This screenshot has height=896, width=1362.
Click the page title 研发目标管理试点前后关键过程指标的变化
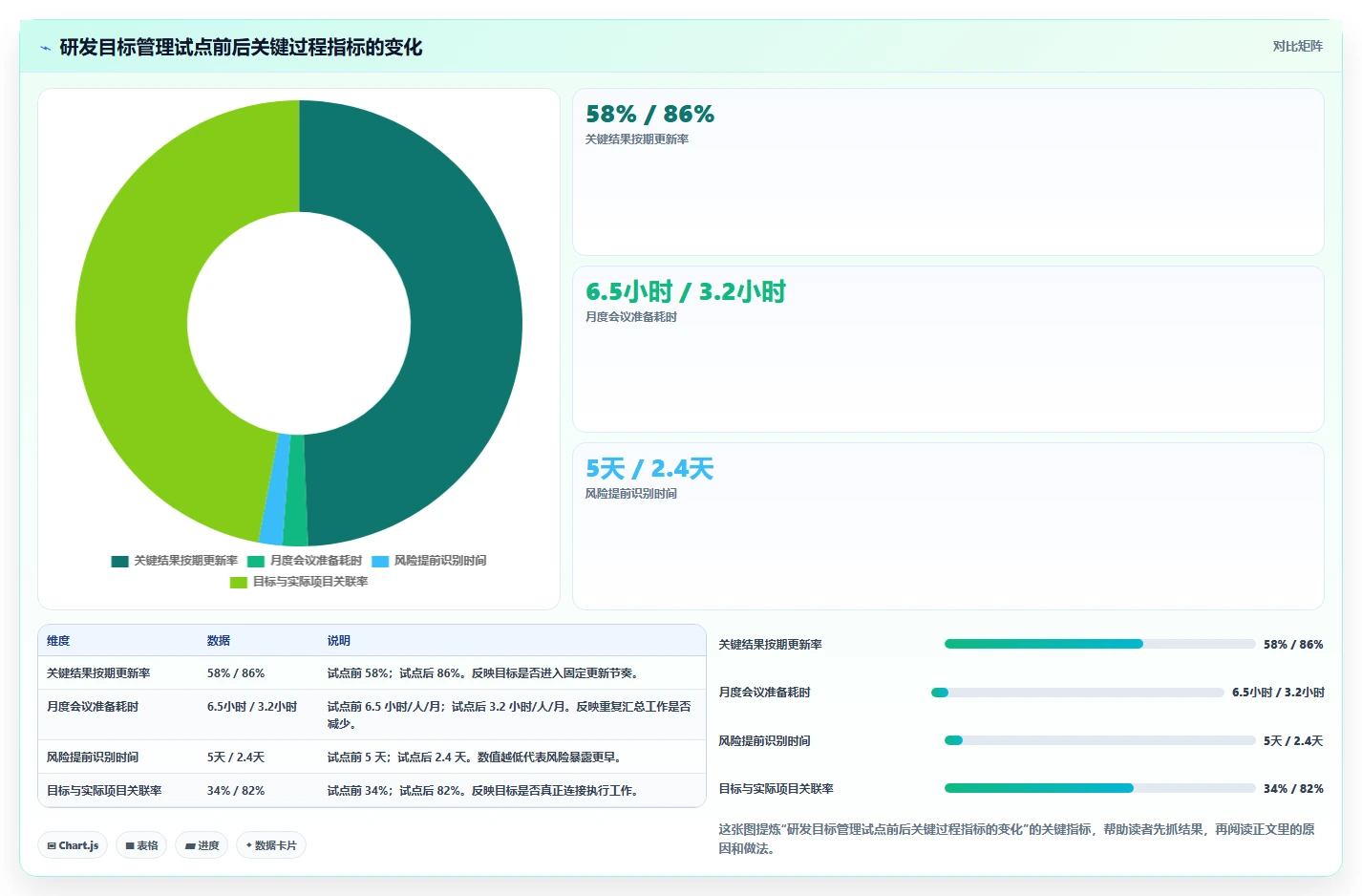pos(241,48)
